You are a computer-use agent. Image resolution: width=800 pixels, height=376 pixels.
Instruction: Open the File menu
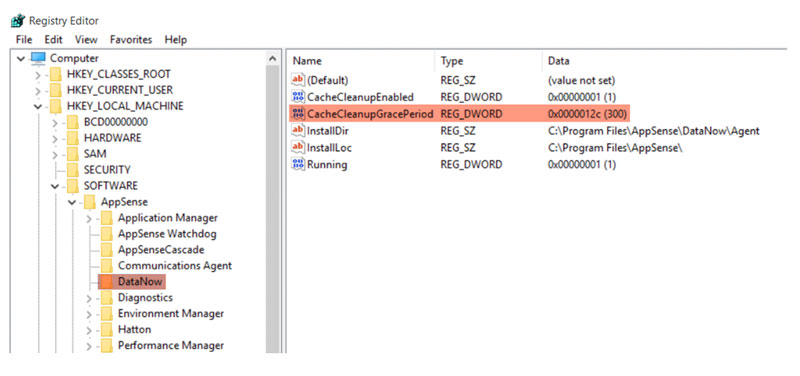pos(24,39)
